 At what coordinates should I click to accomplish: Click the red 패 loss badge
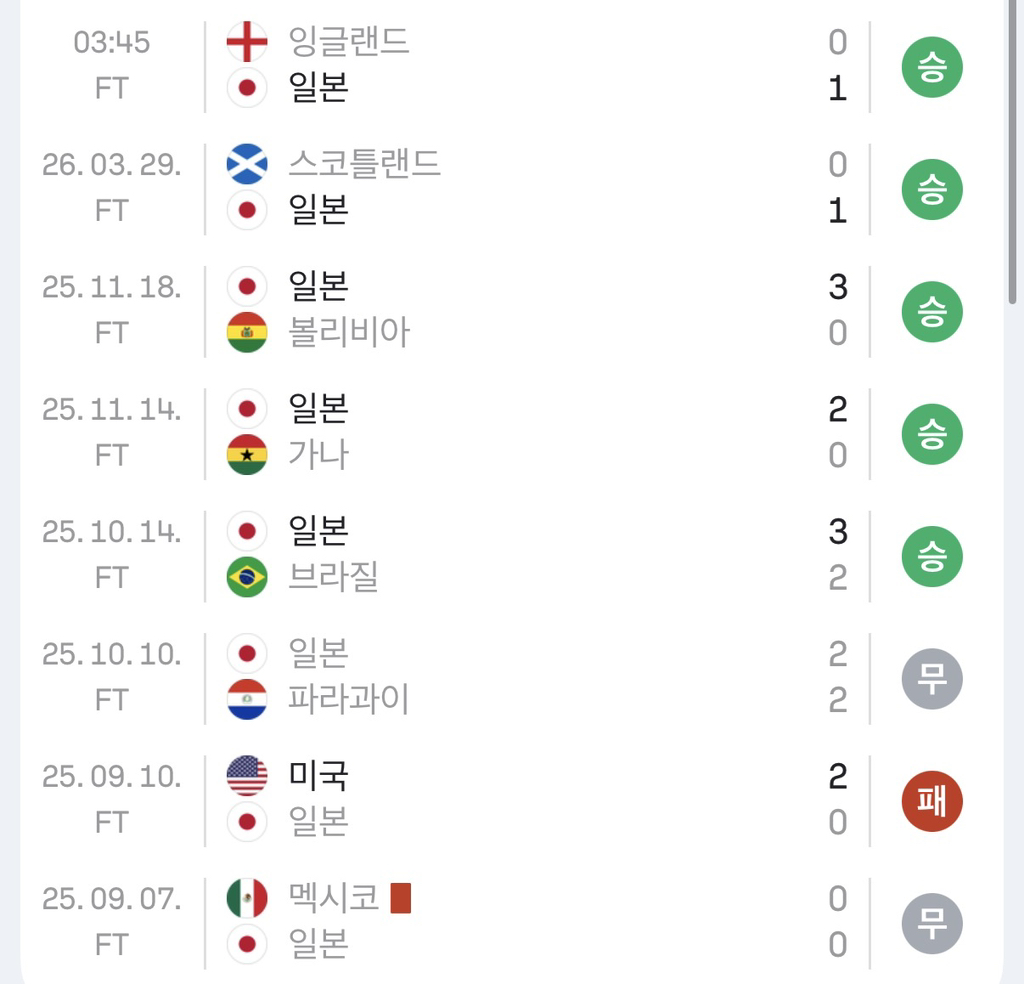tap(931, 801)
